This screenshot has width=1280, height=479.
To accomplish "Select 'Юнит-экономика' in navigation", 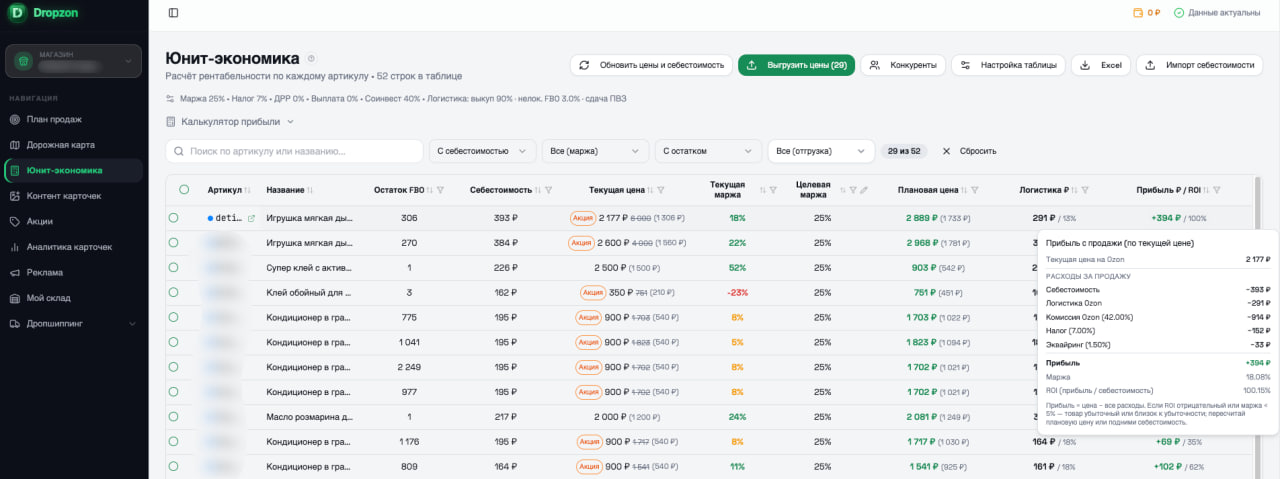I will pyautogui.click(x=72, y=170).
